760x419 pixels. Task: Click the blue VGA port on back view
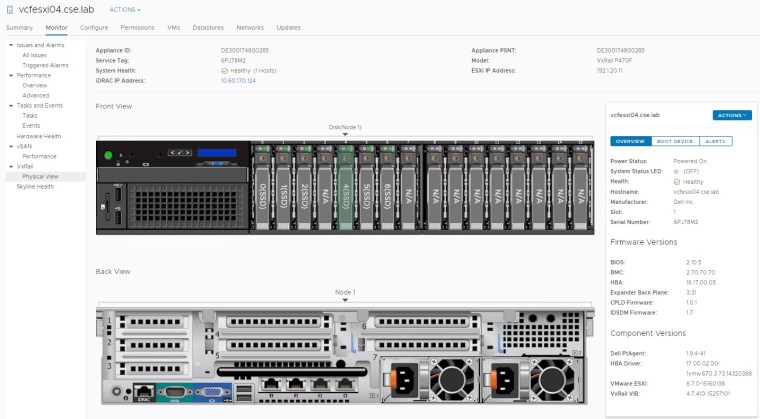coord(214,393)
